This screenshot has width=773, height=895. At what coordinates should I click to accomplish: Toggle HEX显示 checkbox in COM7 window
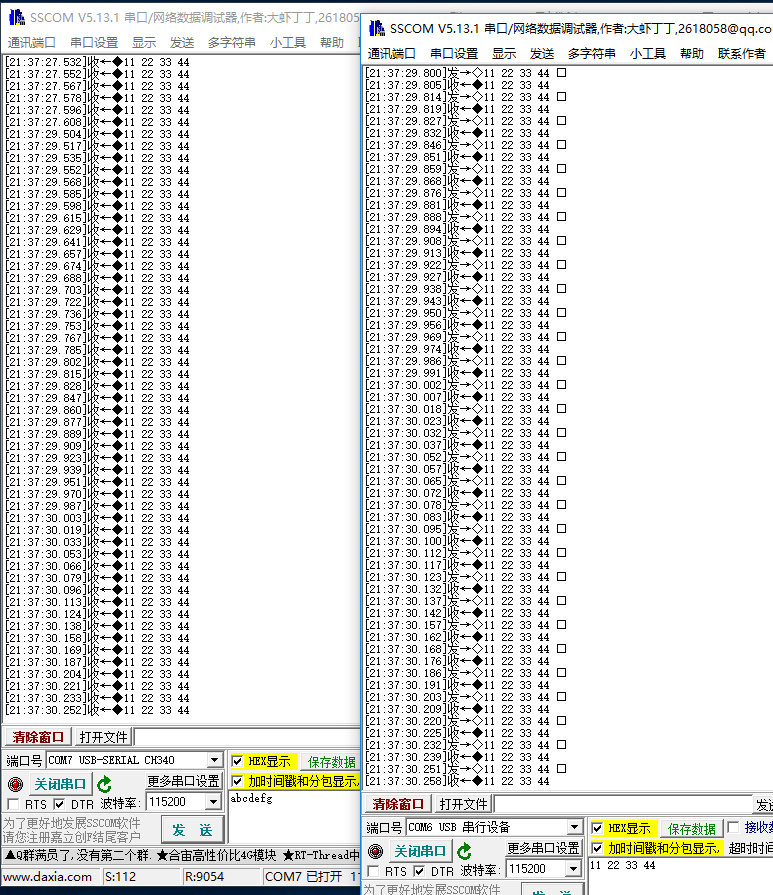(237, 762)
